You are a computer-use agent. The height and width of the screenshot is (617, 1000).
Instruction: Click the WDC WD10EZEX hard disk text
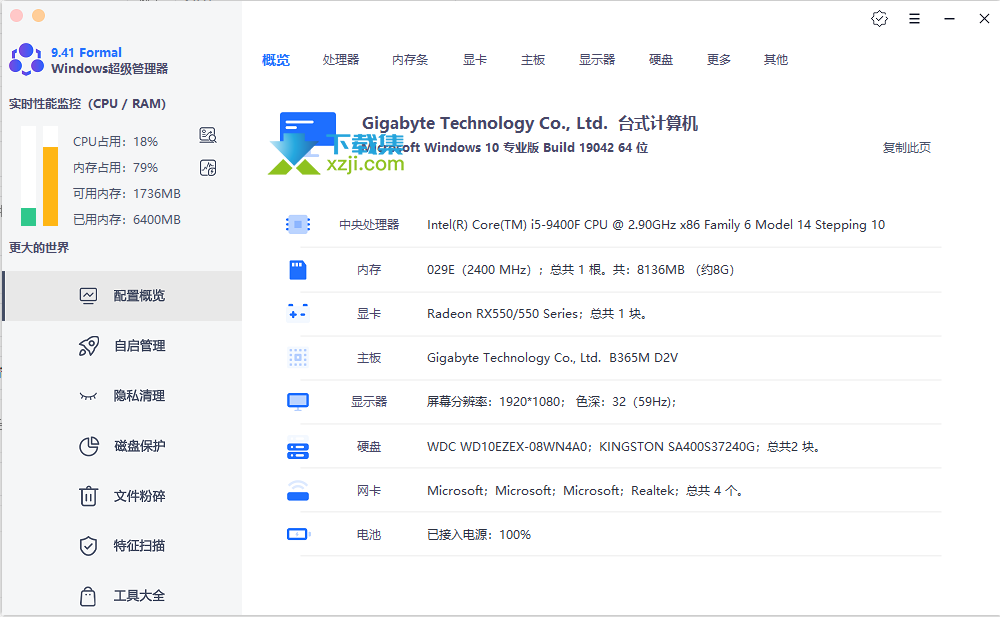(624, 447)
